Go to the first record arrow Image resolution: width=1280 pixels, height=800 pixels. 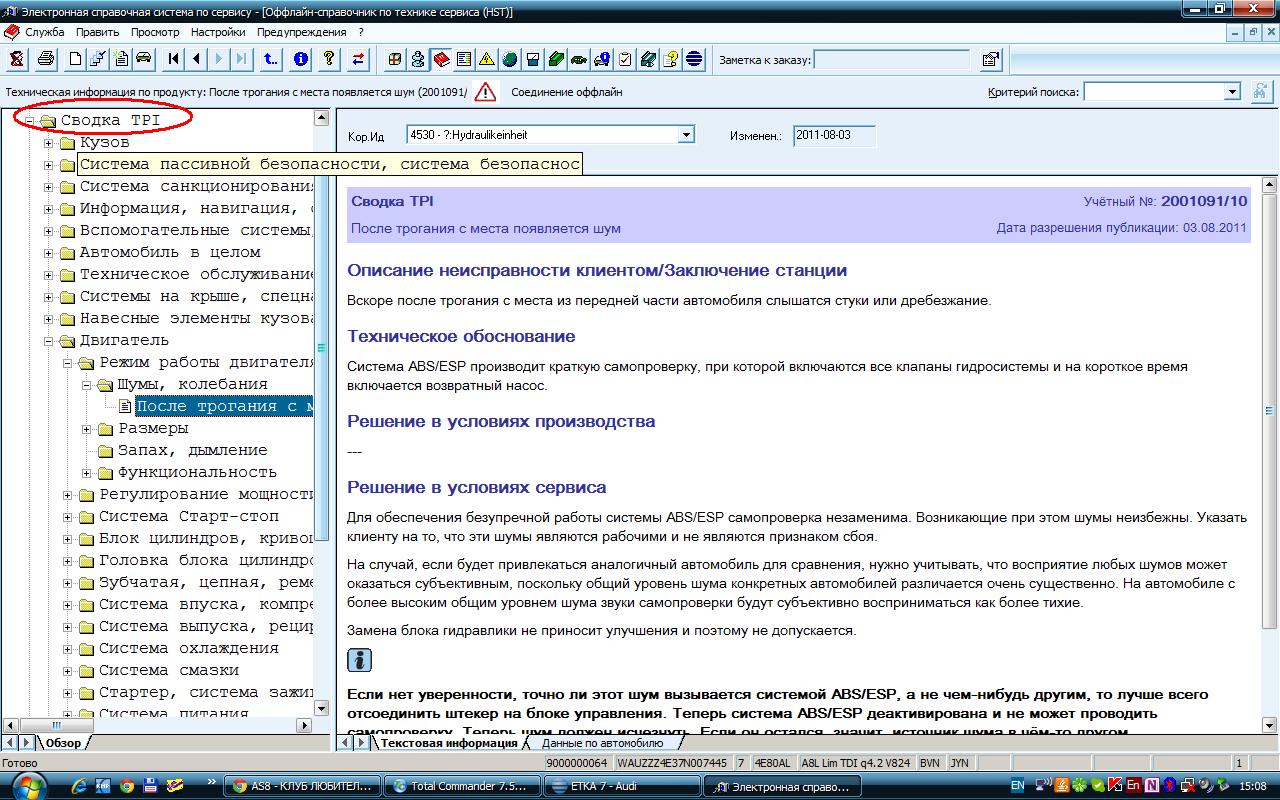click(x=174, y=59)
